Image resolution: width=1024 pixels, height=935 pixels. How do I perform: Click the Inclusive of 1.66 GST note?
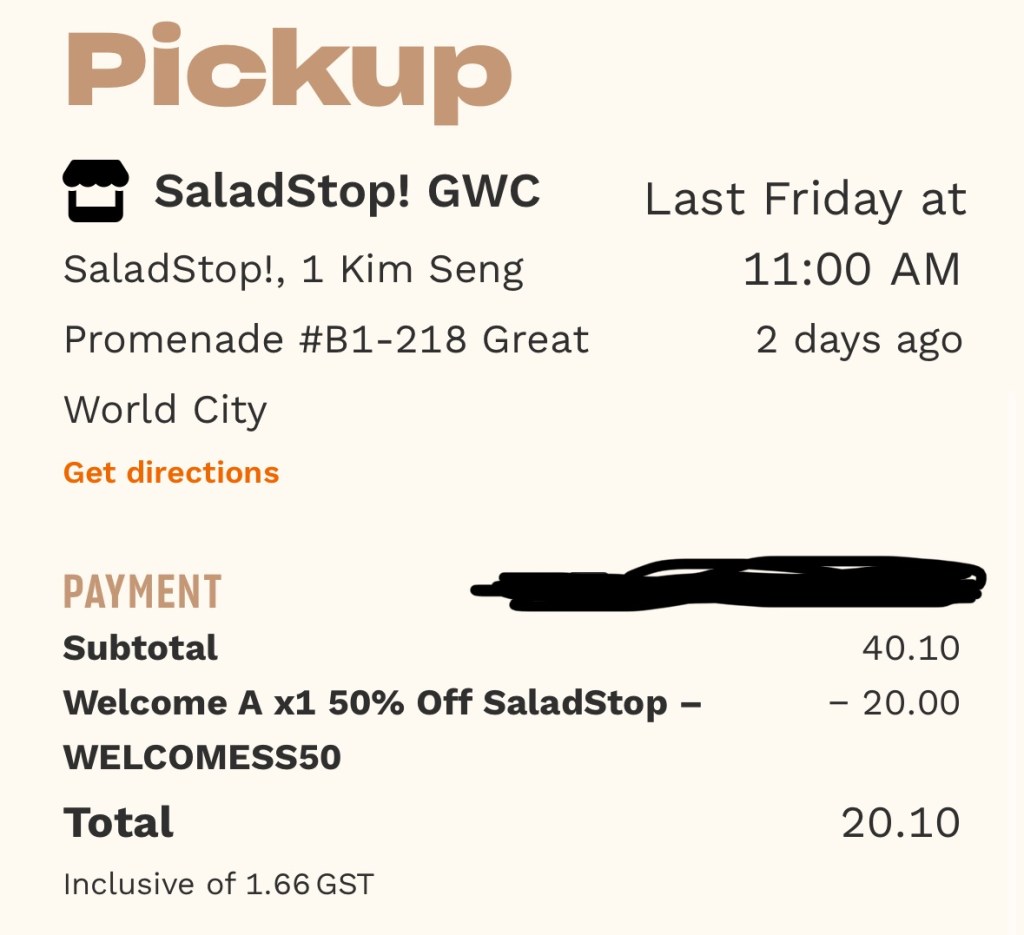click(218, 884)
